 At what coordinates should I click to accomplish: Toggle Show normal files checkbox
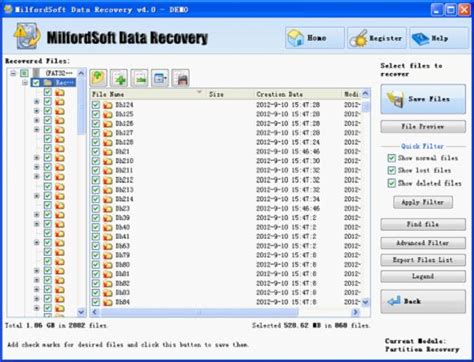(x=391, y=158)
